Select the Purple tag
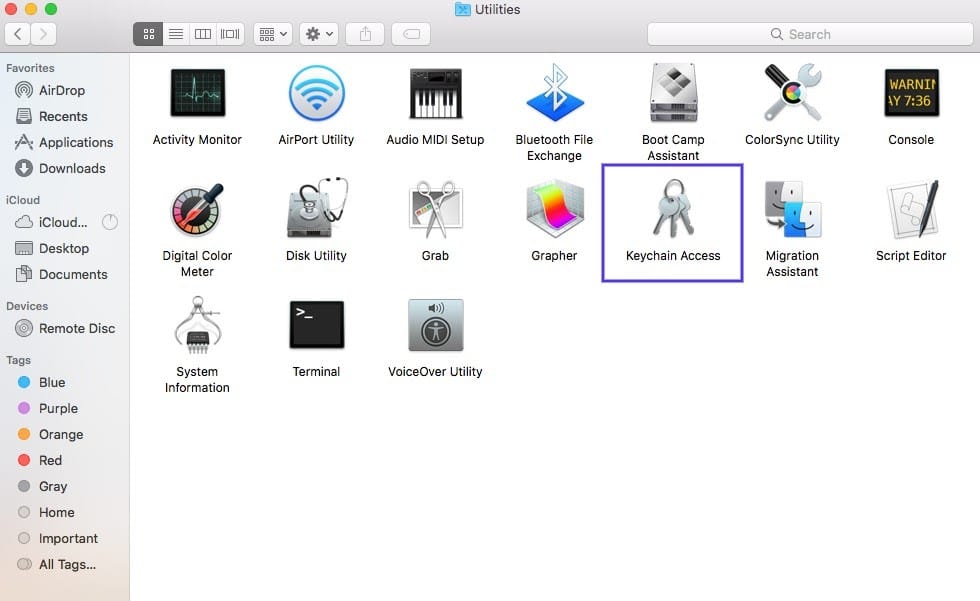 pos(59,408)
